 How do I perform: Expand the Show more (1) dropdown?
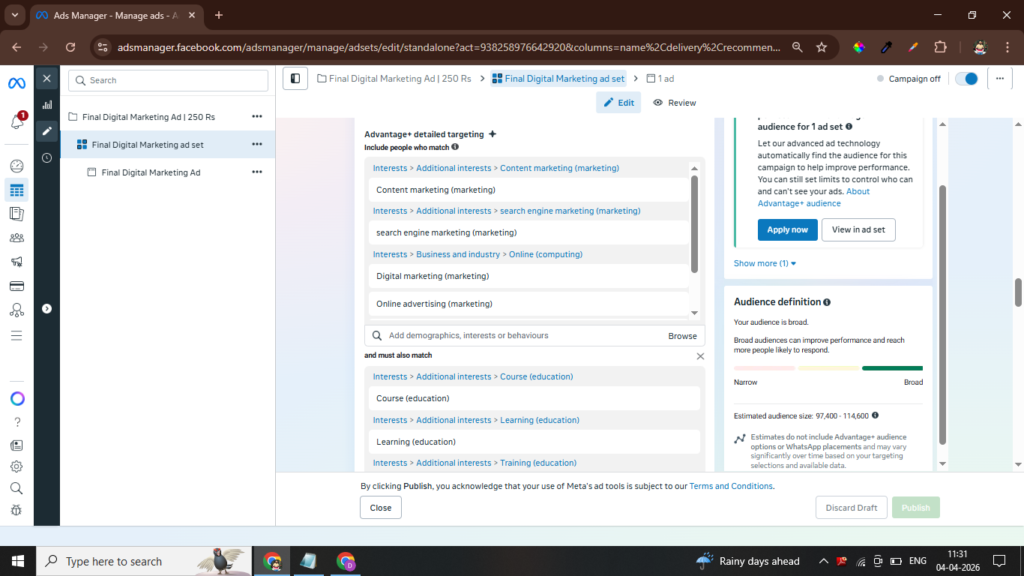click(x=765, y=263)
